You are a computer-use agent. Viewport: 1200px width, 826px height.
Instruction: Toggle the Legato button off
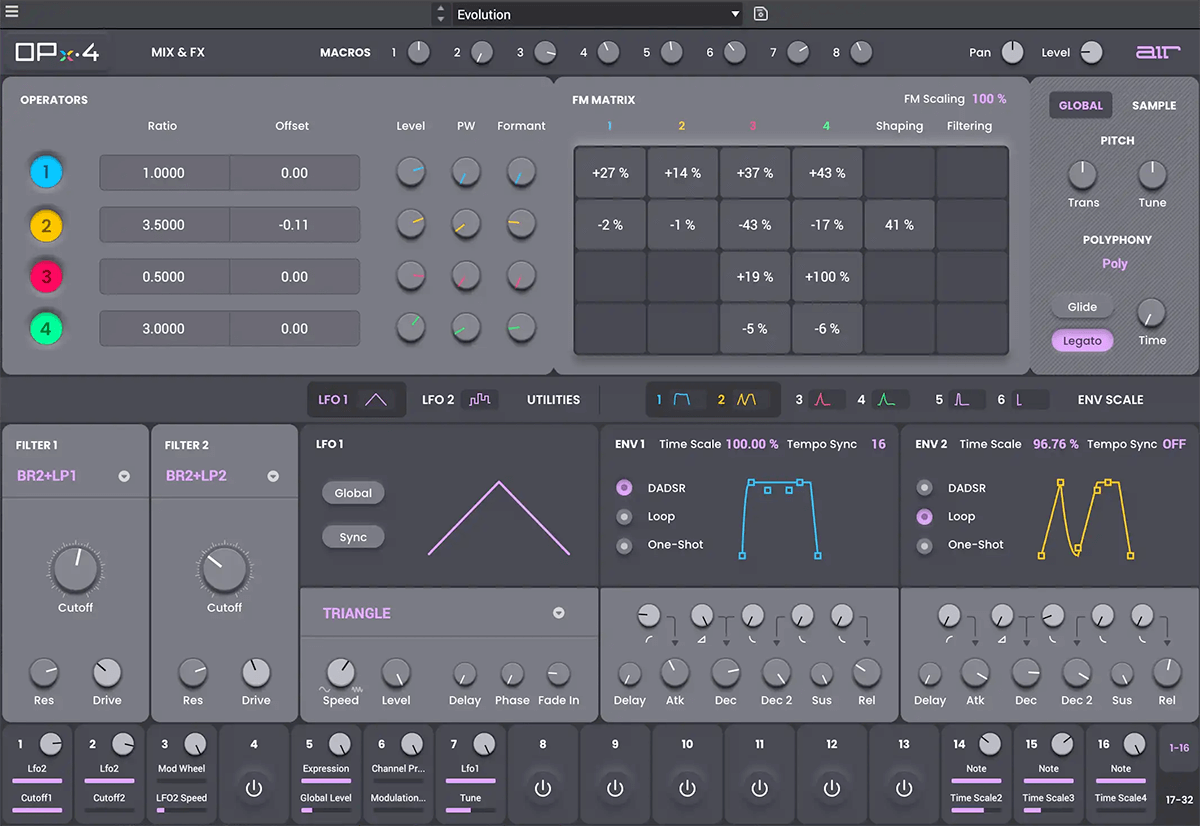coord(1082,341)
